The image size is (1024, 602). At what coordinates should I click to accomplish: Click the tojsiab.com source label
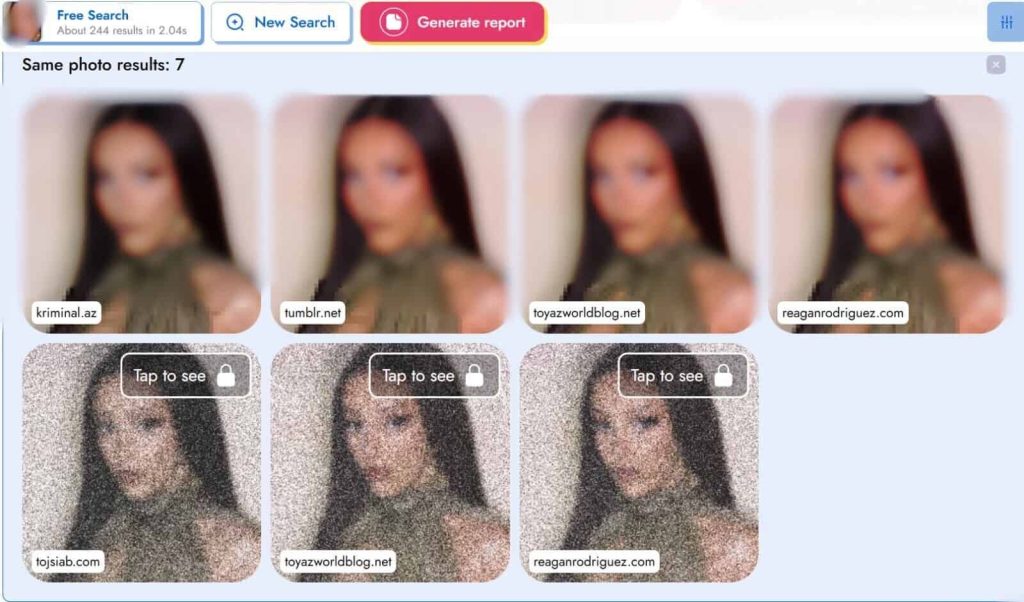pos(68,562)
